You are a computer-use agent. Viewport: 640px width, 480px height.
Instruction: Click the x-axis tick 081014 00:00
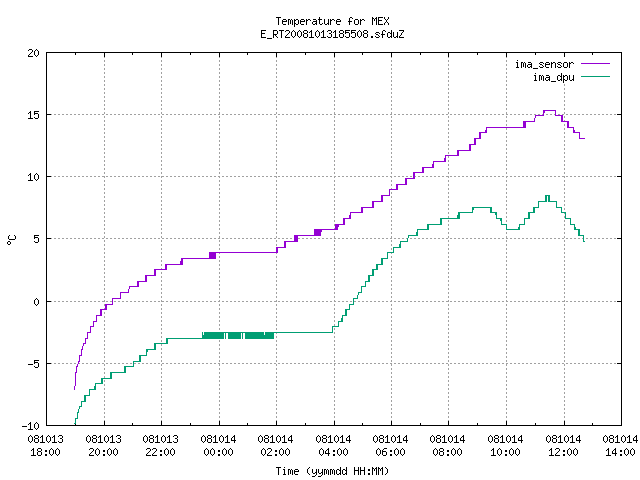coord(218,446)
